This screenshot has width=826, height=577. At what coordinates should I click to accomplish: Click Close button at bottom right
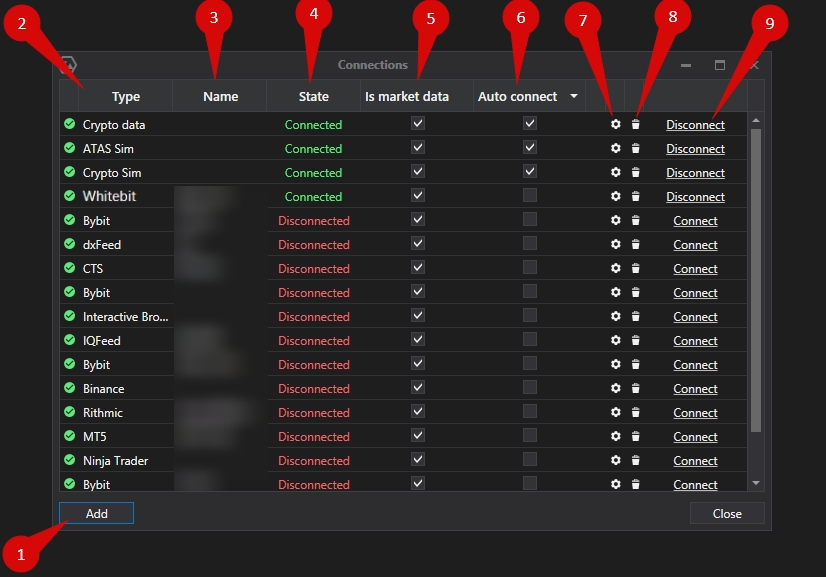pyautogui.click(x=727, y=513)
